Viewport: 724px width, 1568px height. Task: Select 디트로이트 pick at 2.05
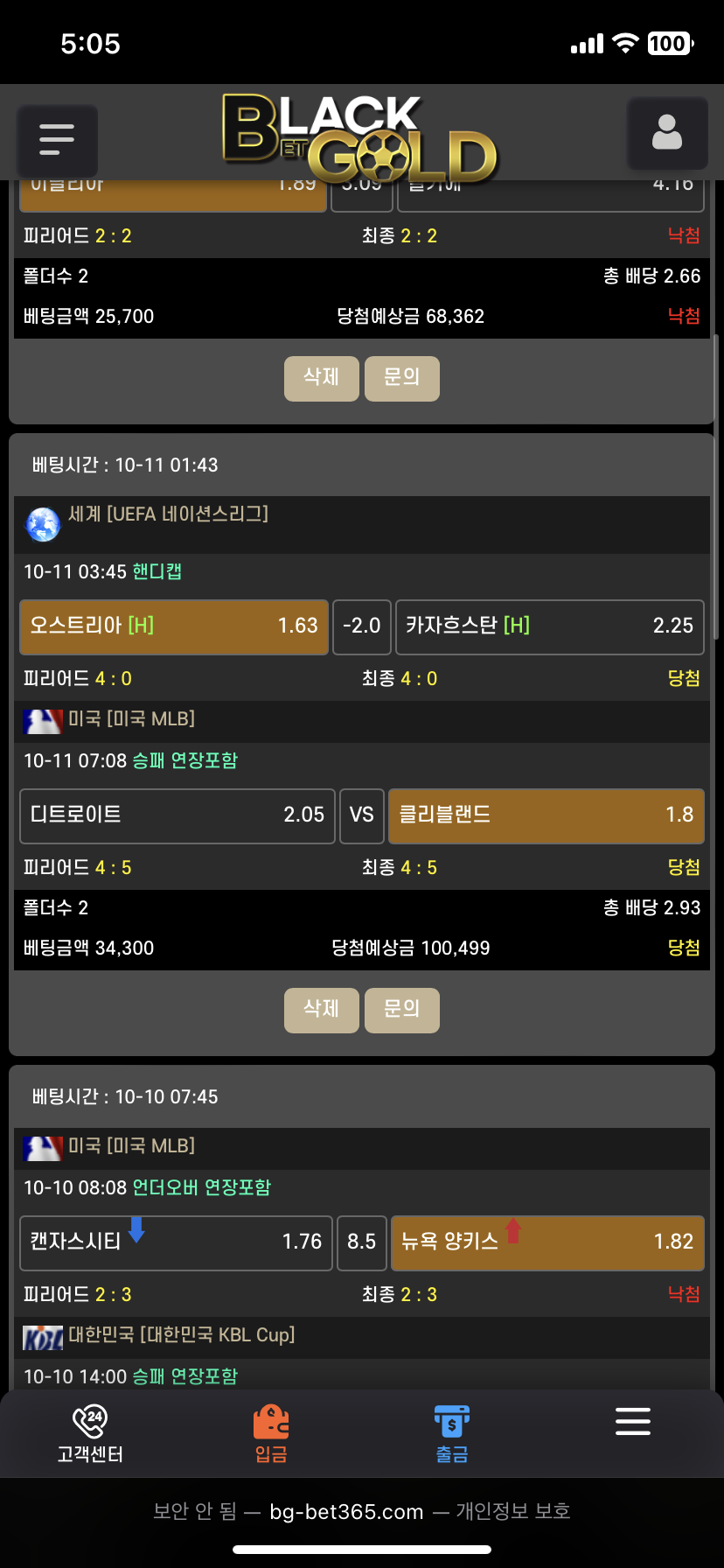click(178, 815)
